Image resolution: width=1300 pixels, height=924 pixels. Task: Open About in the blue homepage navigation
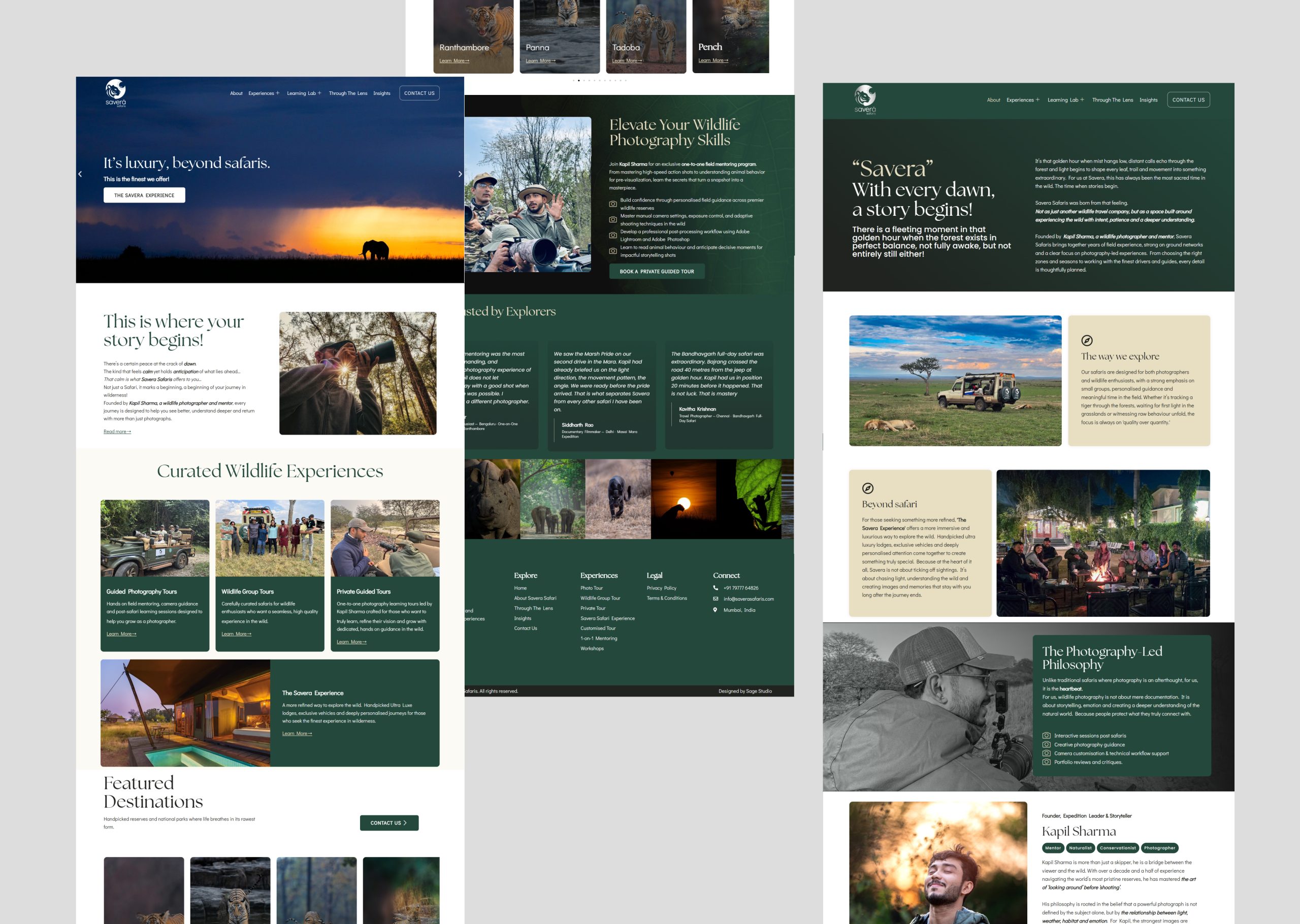click(x=236, y=93)
